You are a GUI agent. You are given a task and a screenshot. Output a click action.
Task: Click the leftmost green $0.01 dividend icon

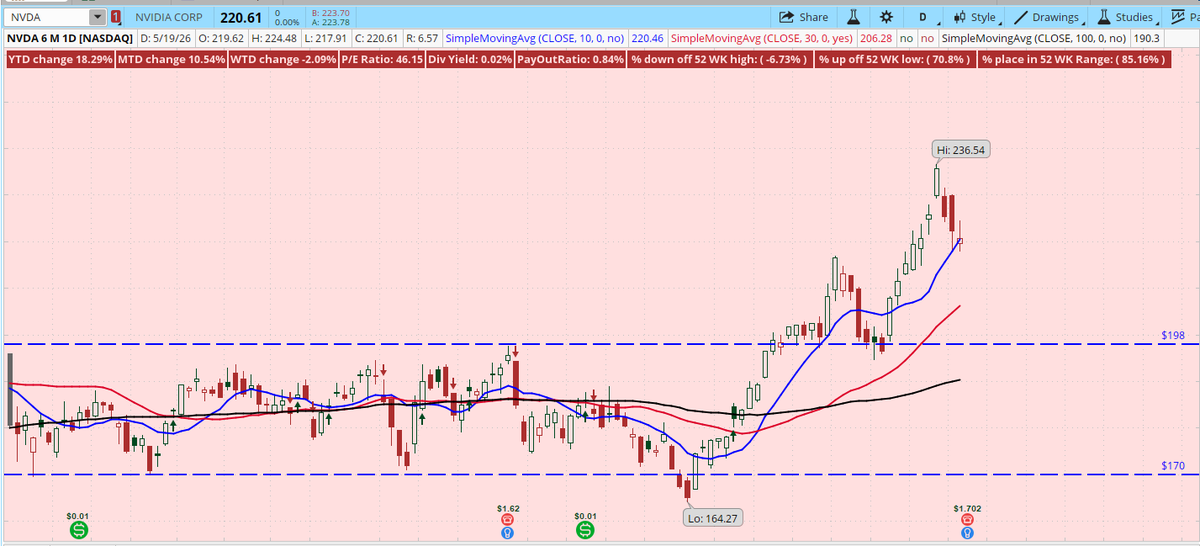(78, 528)
